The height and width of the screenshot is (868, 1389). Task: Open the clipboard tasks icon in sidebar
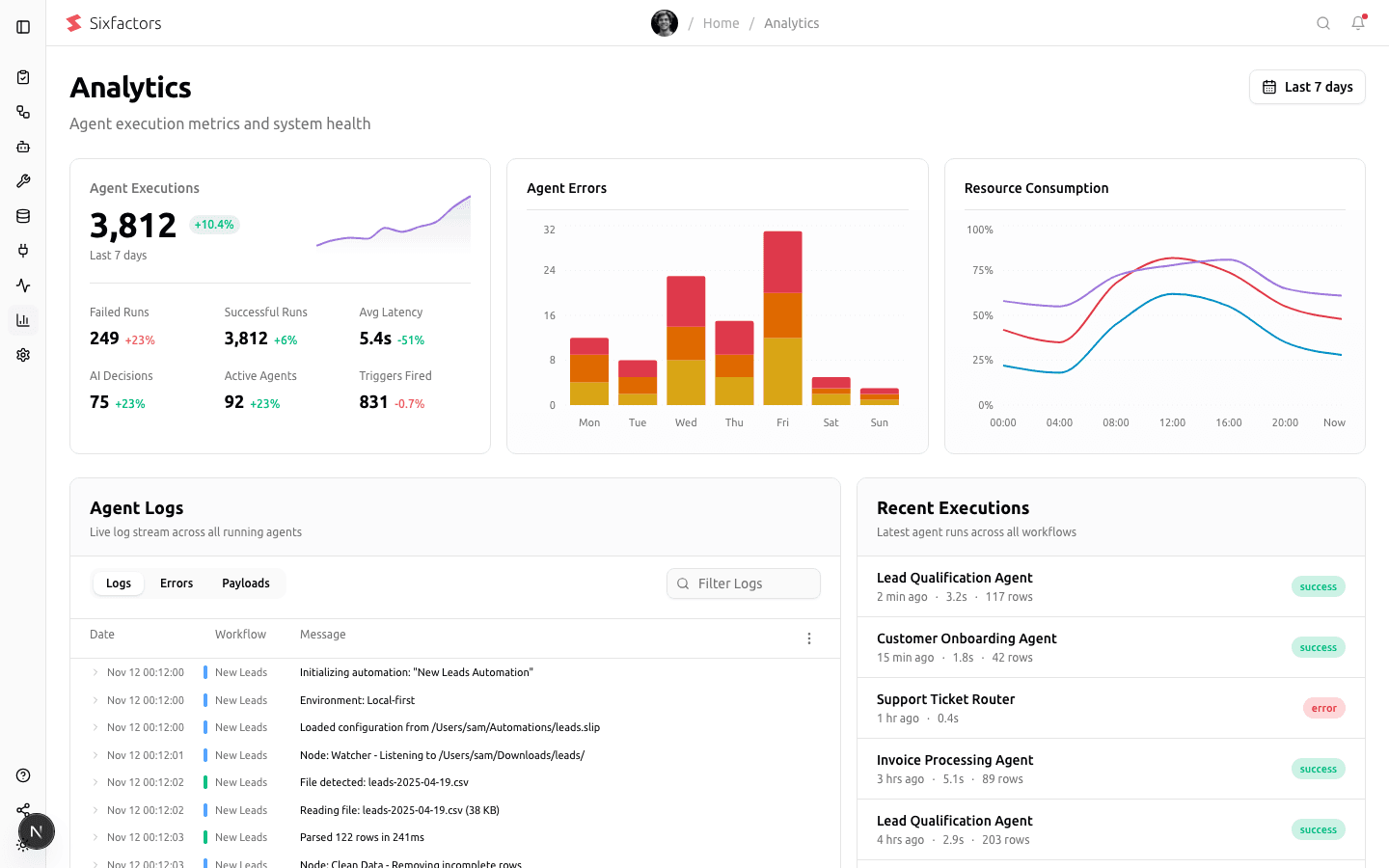[23, 77]
